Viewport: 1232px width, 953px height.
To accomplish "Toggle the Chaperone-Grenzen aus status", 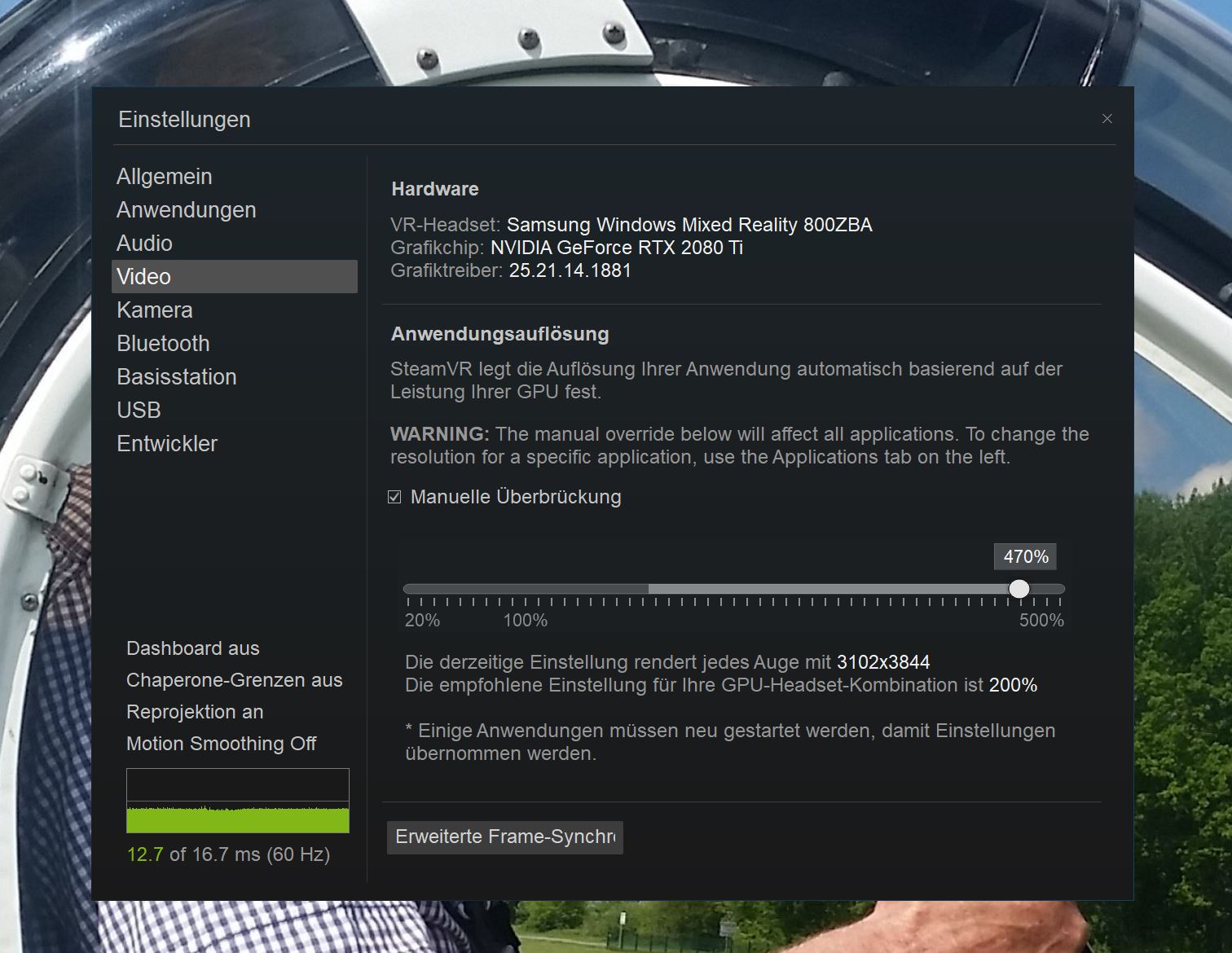I will tap(235, 680).
